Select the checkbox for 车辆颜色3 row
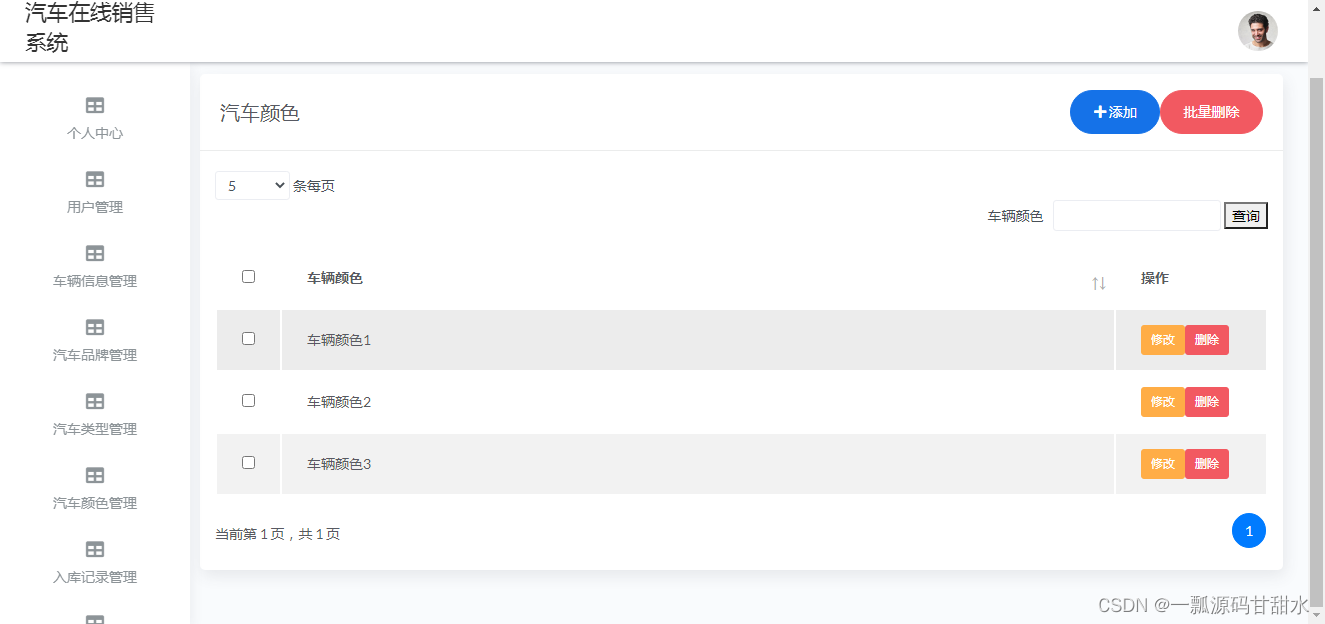Viewport: 1325px width, 624px height. click(249, 463)
